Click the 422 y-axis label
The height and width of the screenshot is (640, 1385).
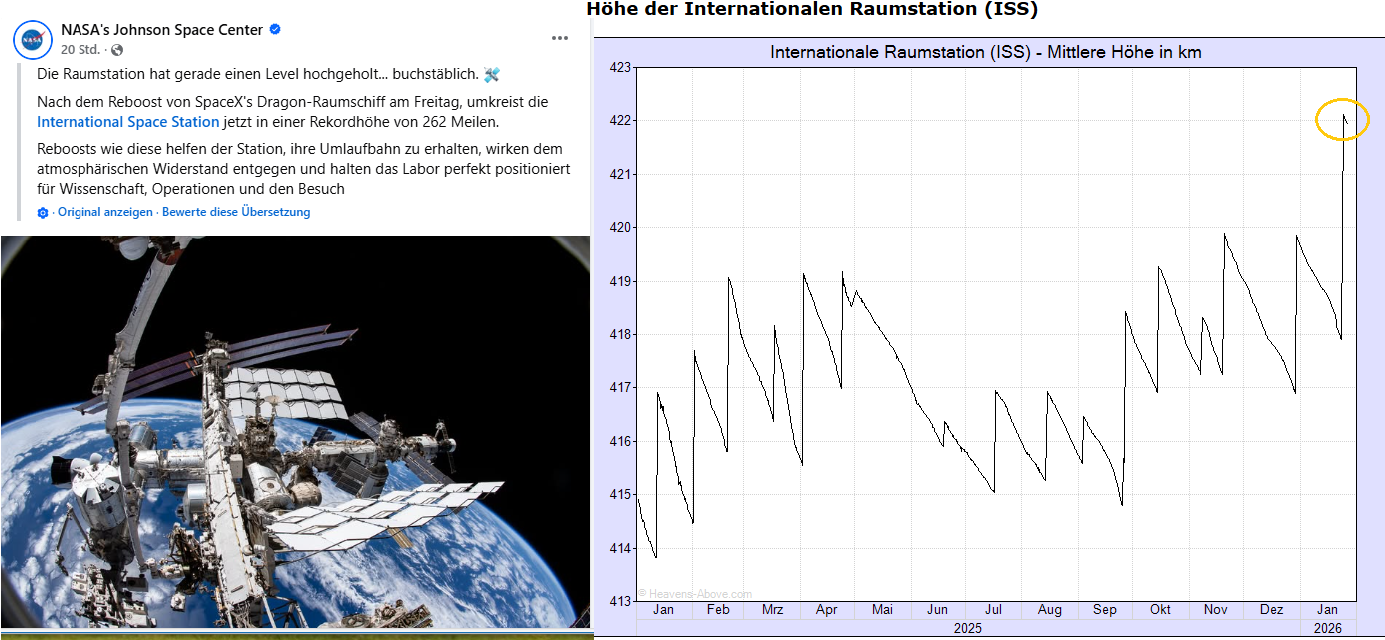[620, 121]
